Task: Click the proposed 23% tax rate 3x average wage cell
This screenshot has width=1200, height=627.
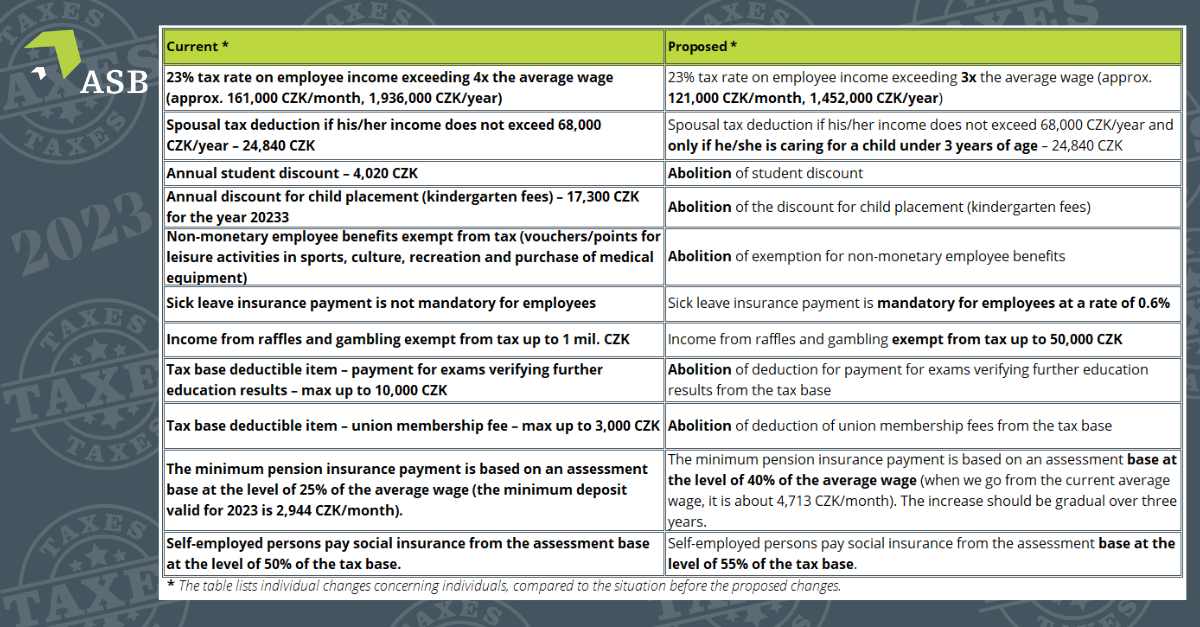Action: [x=922, y=88]
